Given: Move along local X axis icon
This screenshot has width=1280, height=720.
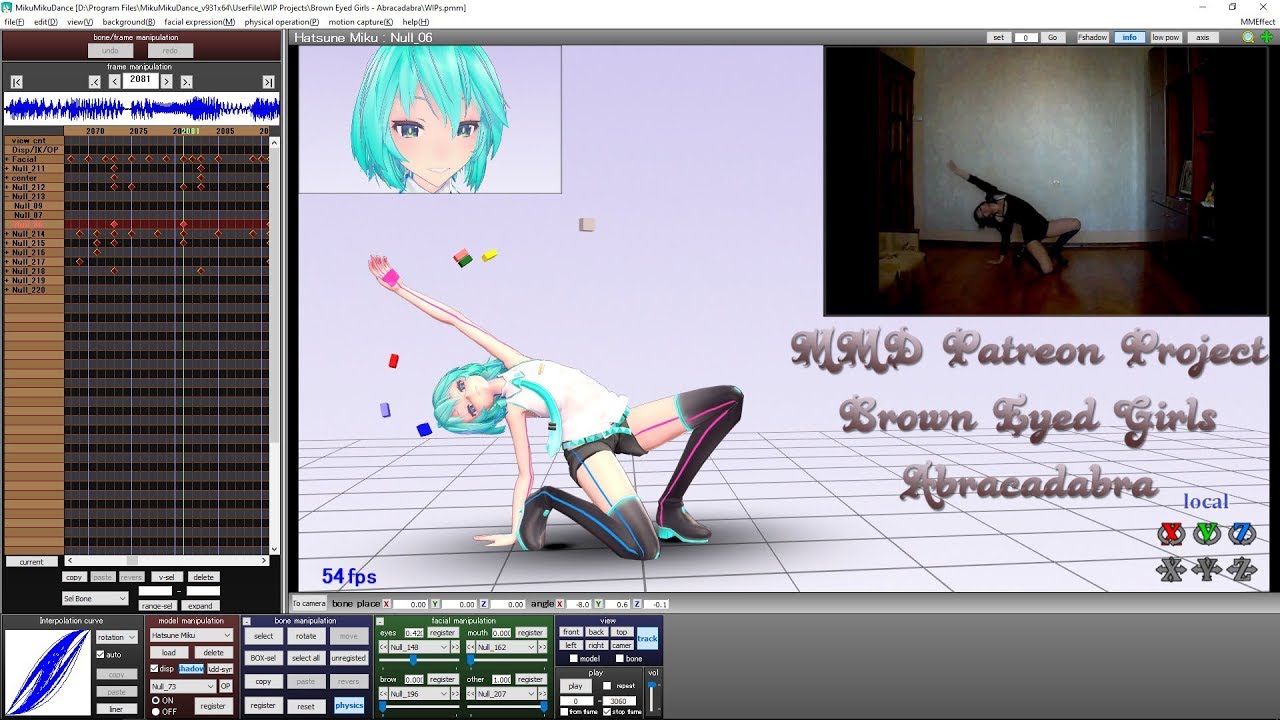Looking at the screenshot, I should 1171,569.
